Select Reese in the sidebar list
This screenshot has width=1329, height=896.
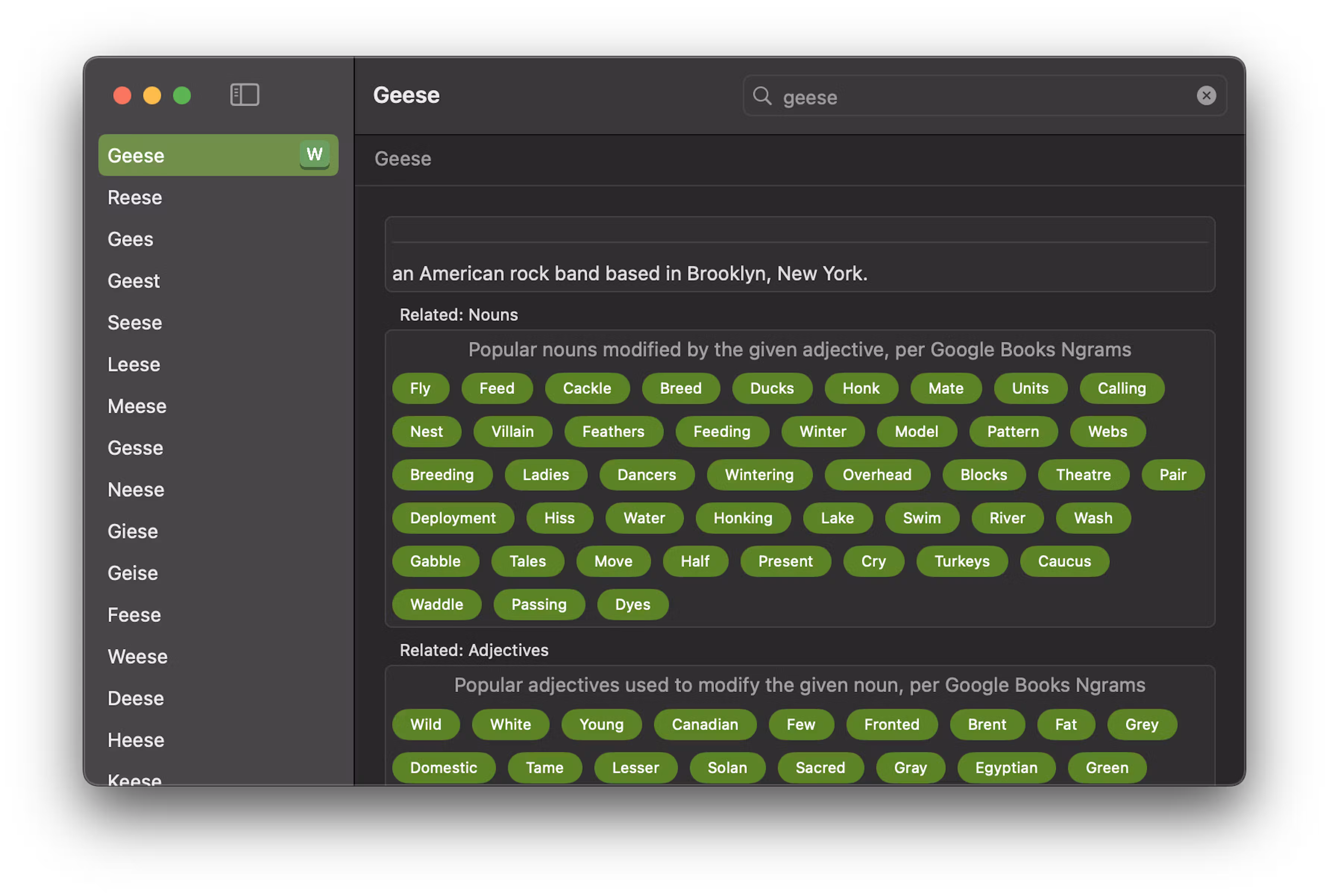pyautogui.click(x=219, y=198)
